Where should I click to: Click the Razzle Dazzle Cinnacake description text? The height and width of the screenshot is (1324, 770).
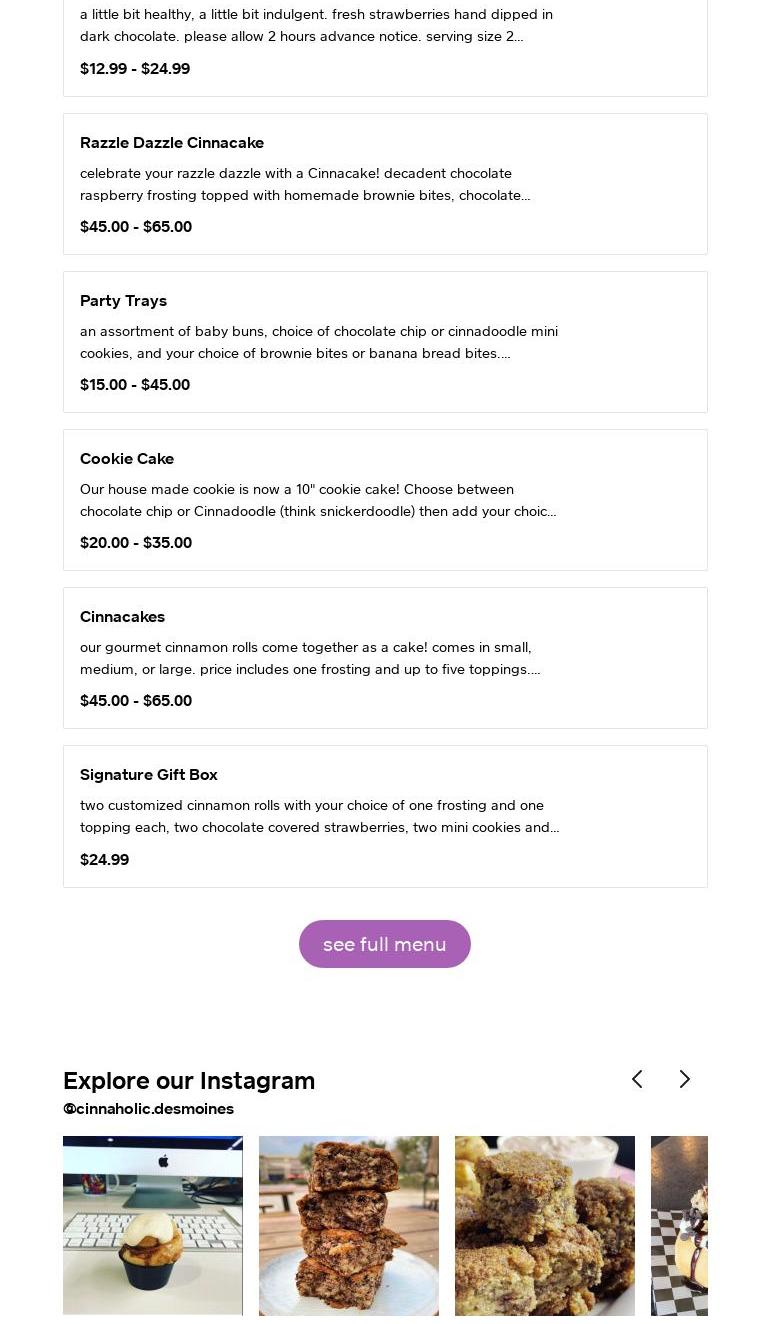tap(305, 184)
